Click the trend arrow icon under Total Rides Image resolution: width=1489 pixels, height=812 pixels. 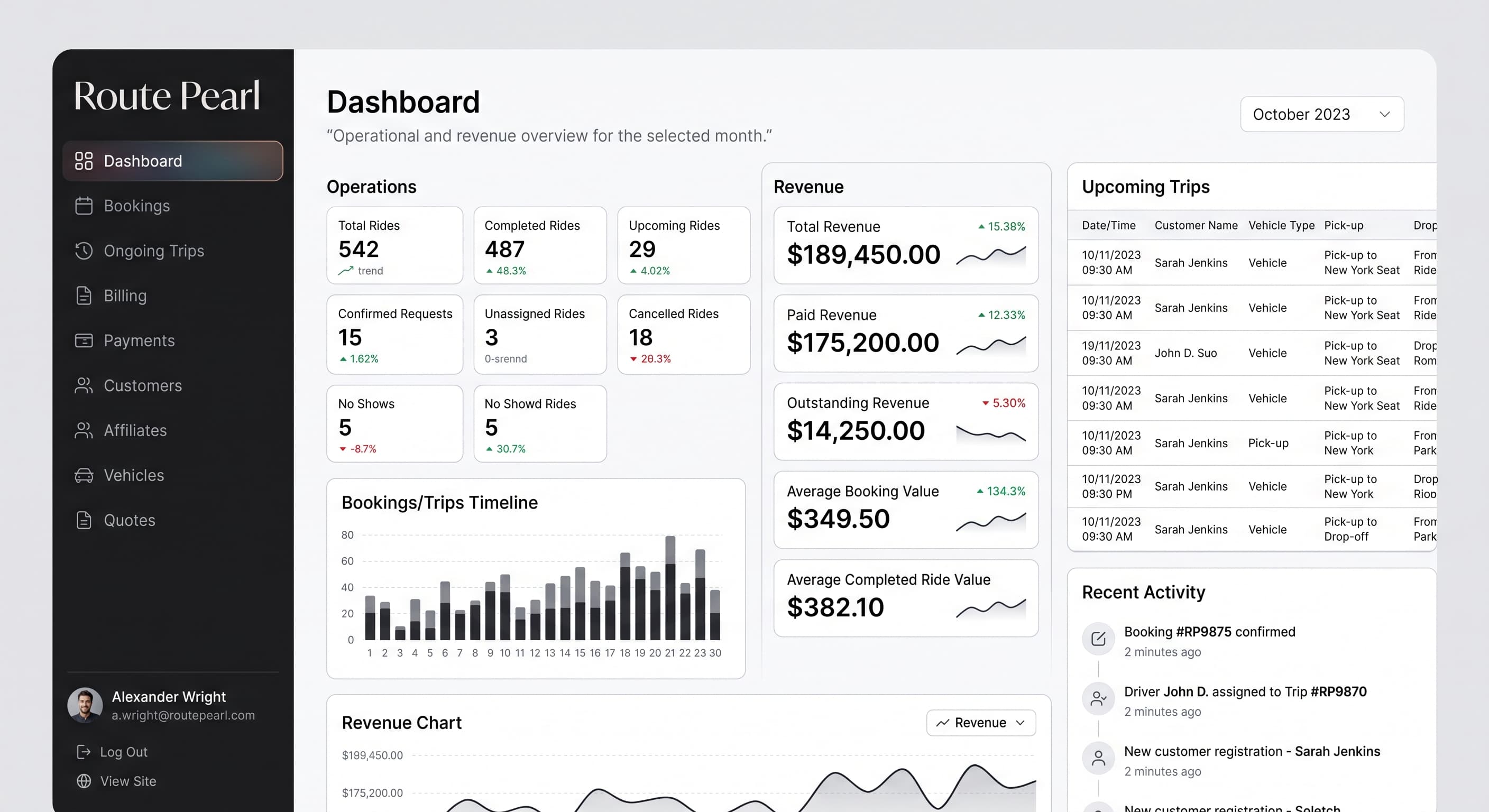point(346,271)
